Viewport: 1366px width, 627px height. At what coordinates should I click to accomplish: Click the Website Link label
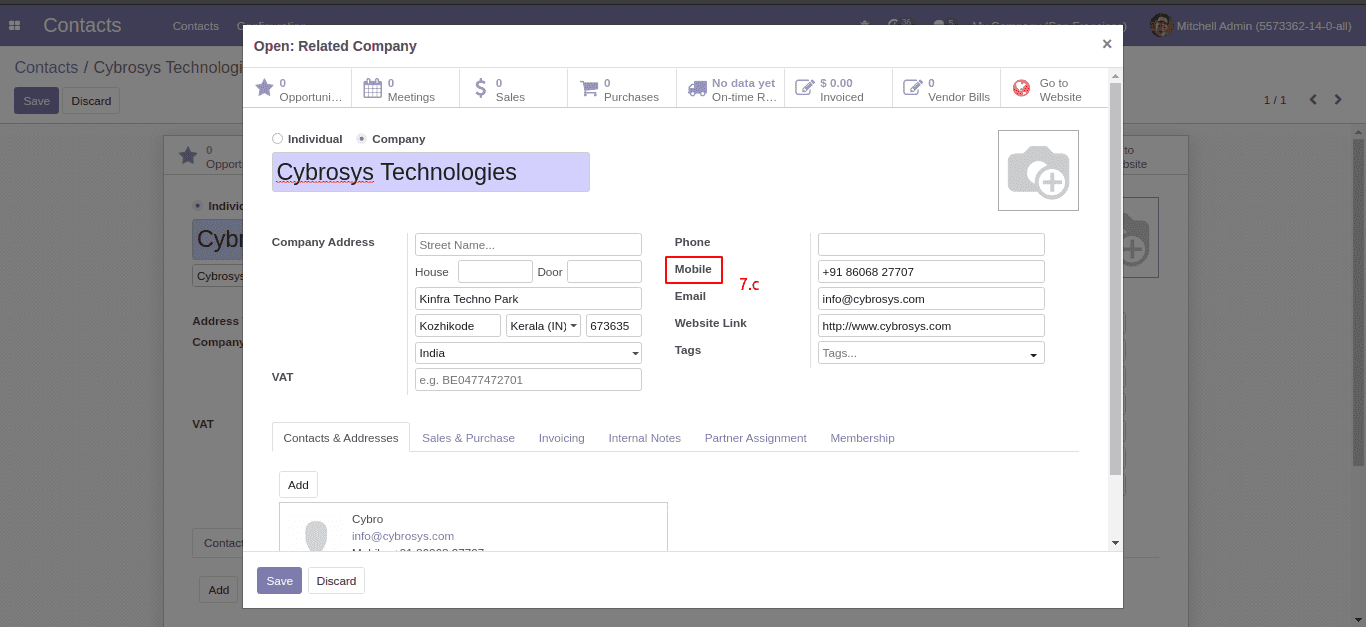coord(710,323)
